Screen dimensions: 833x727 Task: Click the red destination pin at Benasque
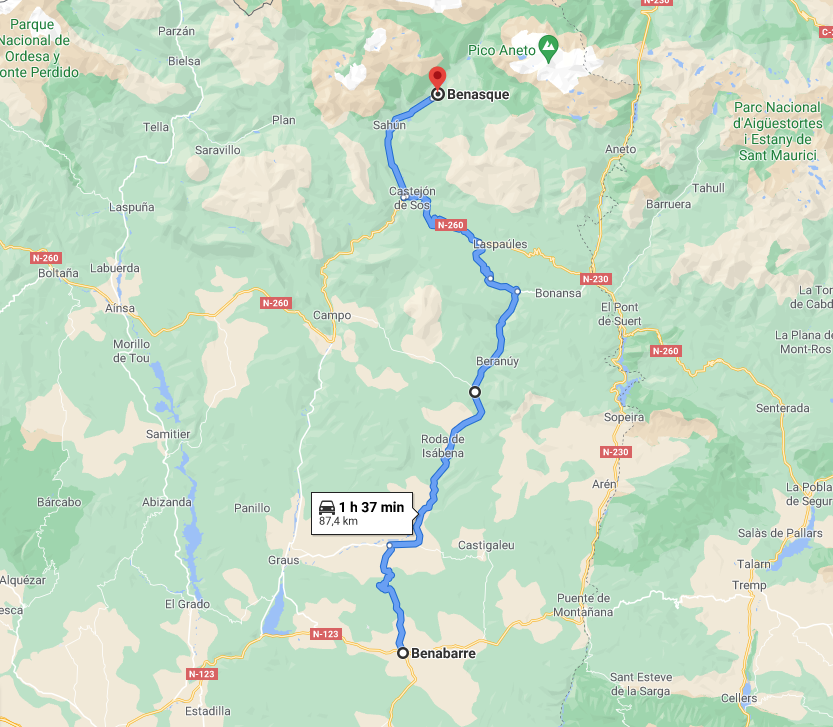coord(437,79)
